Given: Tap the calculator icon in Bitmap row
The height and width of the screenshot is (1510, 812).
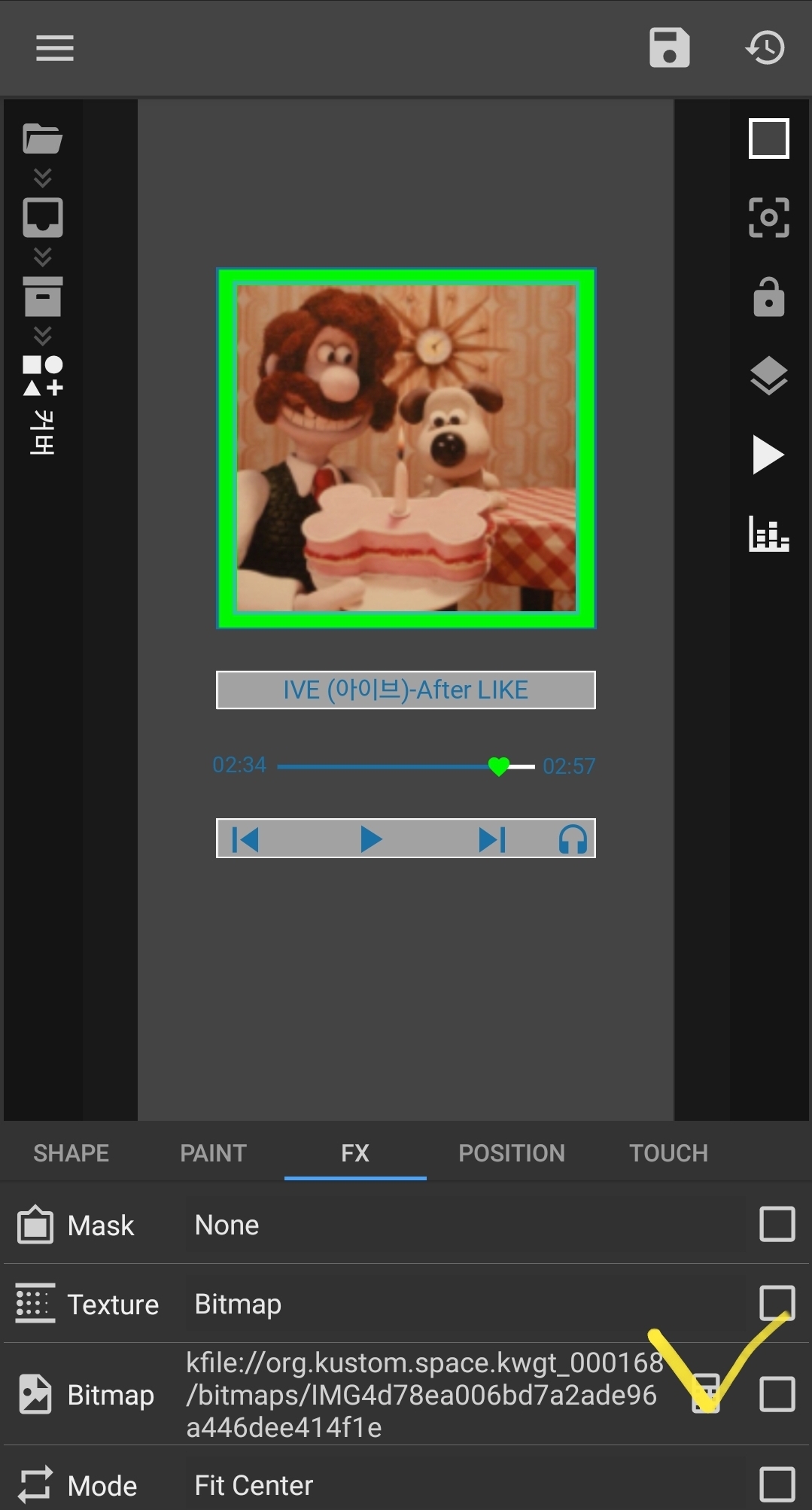Looking at the screenshot, I should 706,1394.
